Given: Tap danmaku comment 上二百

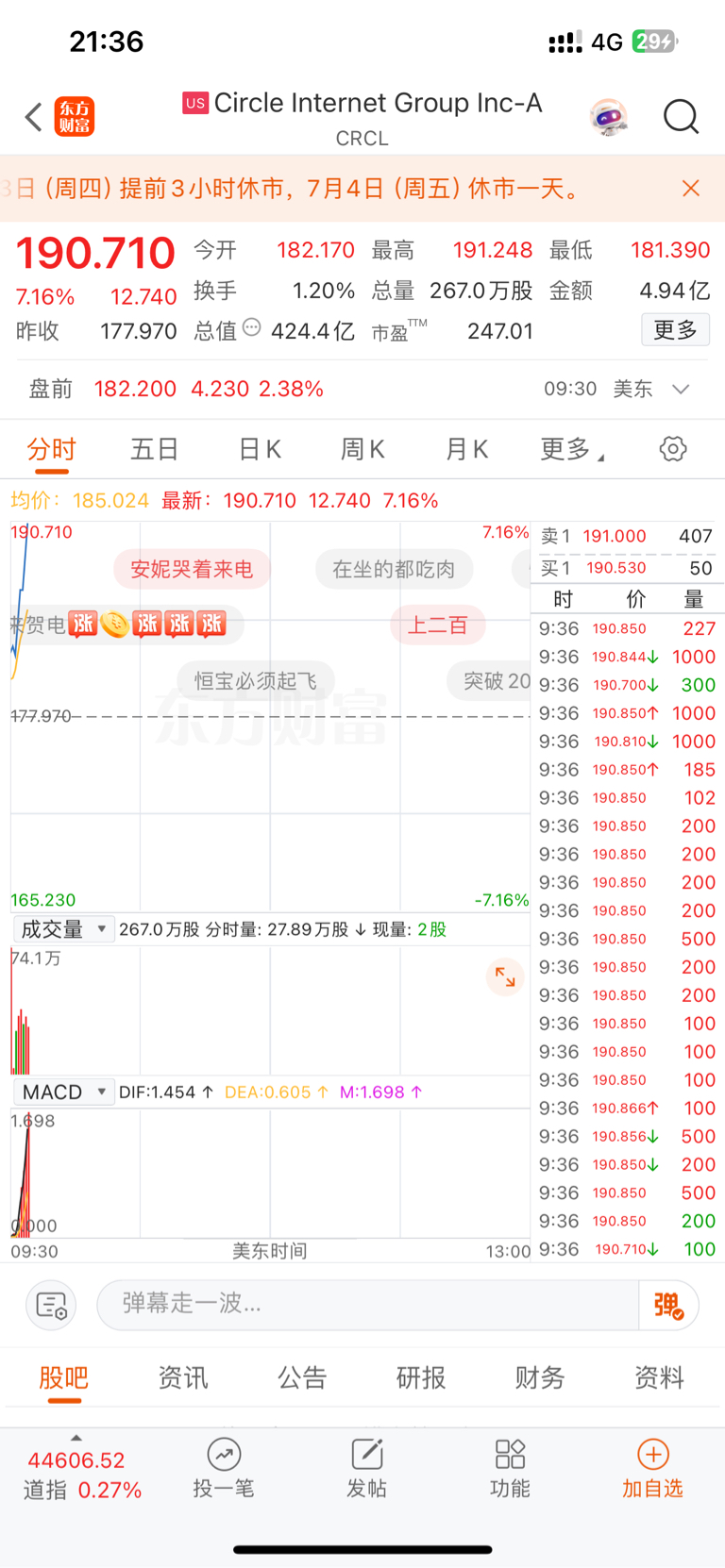Looking at the screenshot, I should (438, 625).
